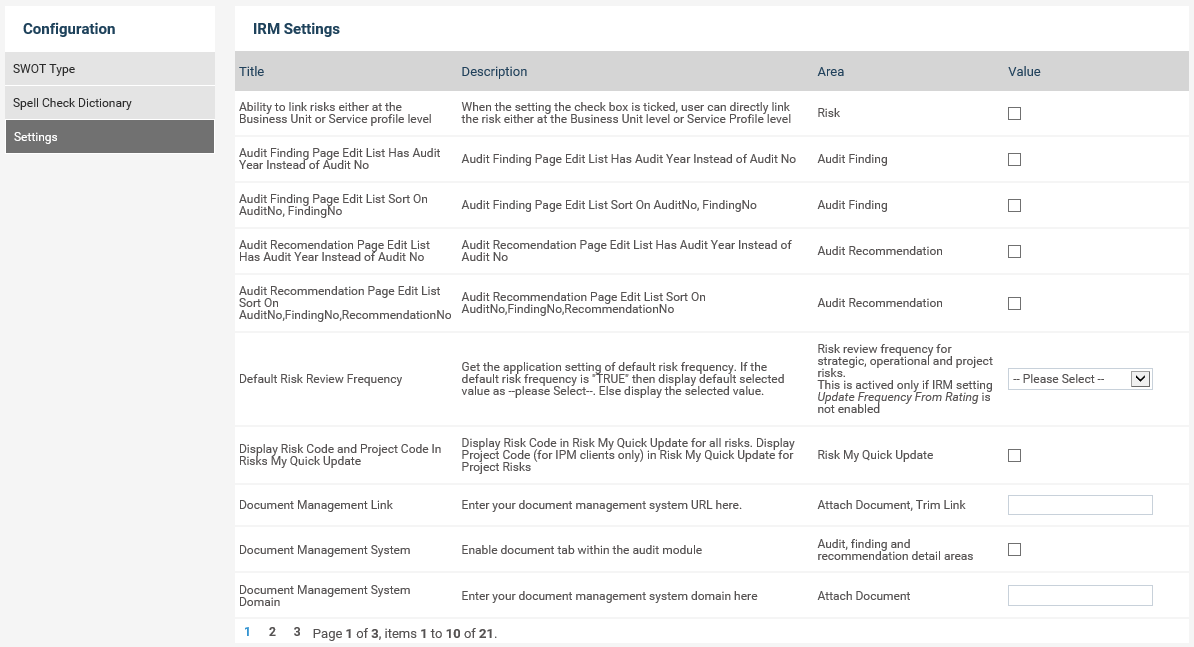Select Settings in Configuration sidebar
The height and width of the screenshot is (647, 1194).
click(x=110, y=137)
